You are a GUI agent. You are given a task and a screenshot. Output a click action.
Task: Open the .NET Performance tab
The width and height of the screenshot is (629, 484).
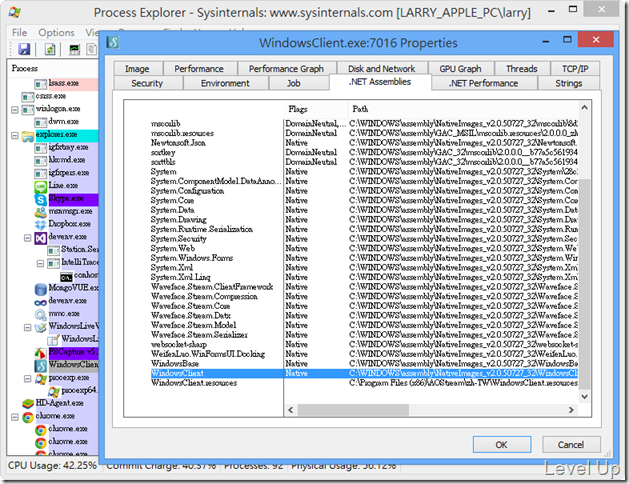click(x=484, y=83)
